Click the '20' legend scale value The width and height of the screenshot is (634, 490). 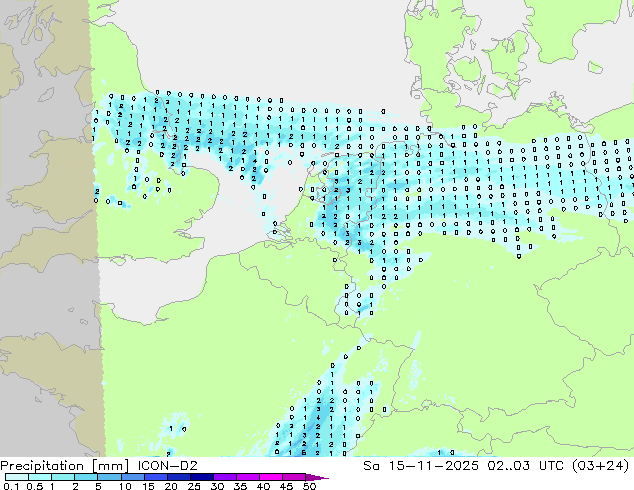pos(171,486)
